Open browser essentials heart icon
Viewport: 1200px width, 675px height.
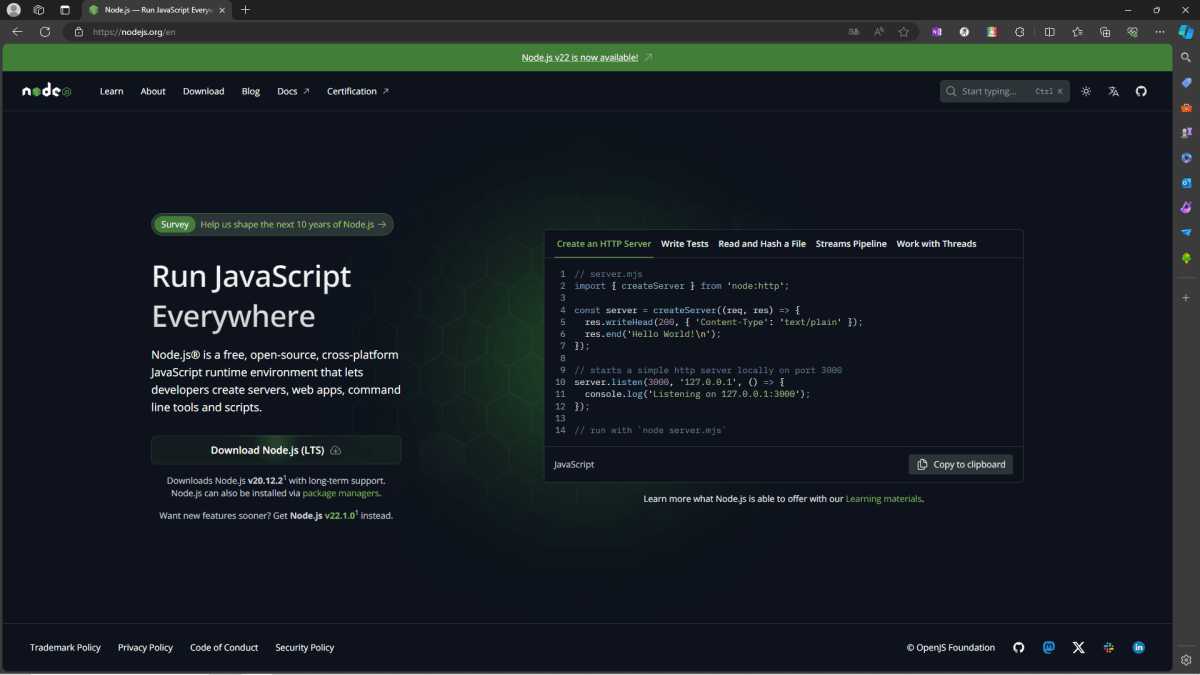coord(1132,32)
